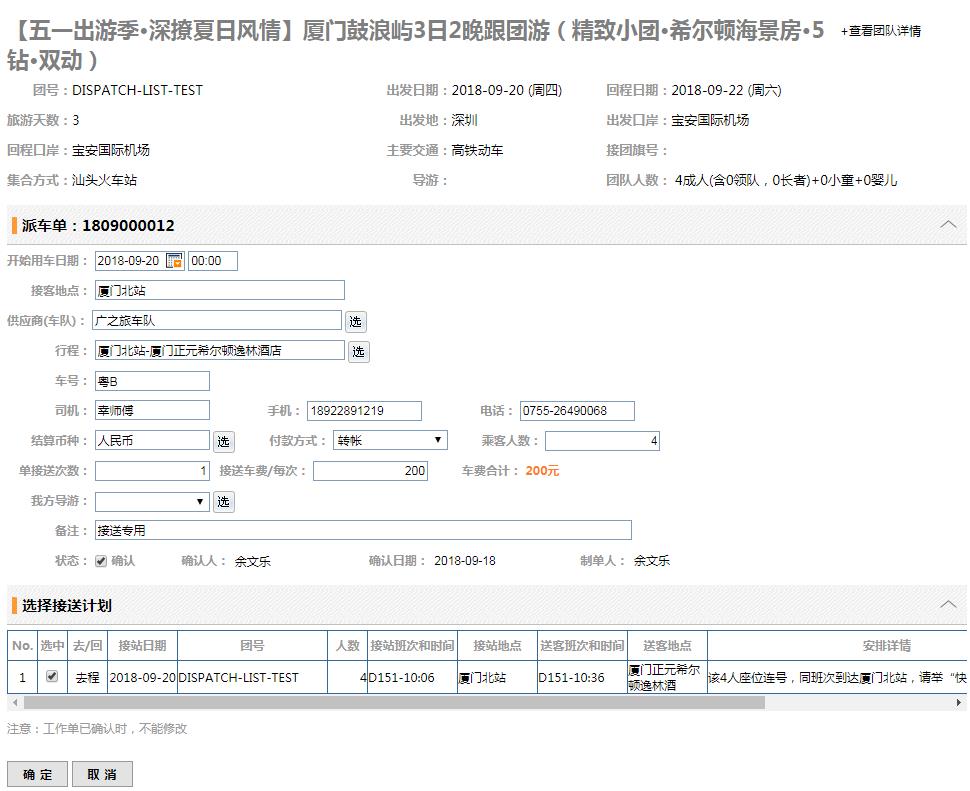Click the D151-10:06 cell
Image resolution: width=970 pixels, height=791 pixels.
point(412,677)
